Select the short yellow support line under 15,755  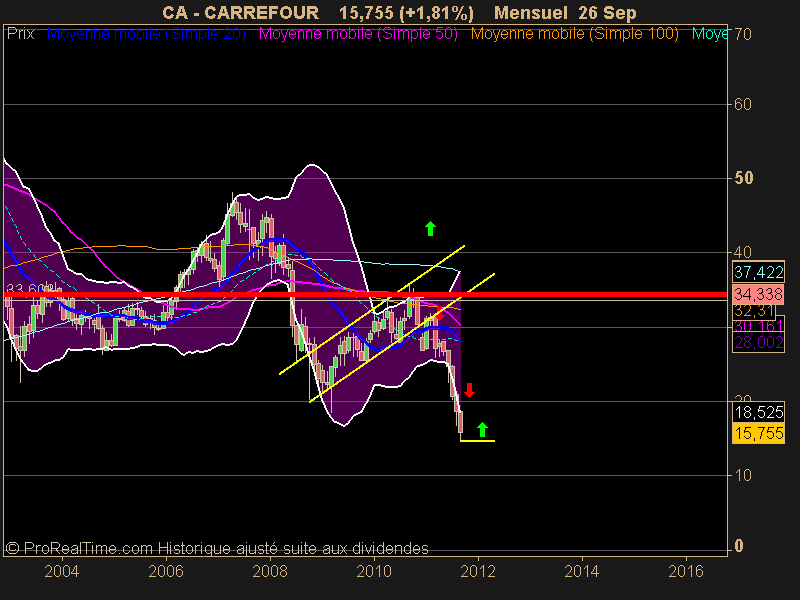tap(478, 441)
